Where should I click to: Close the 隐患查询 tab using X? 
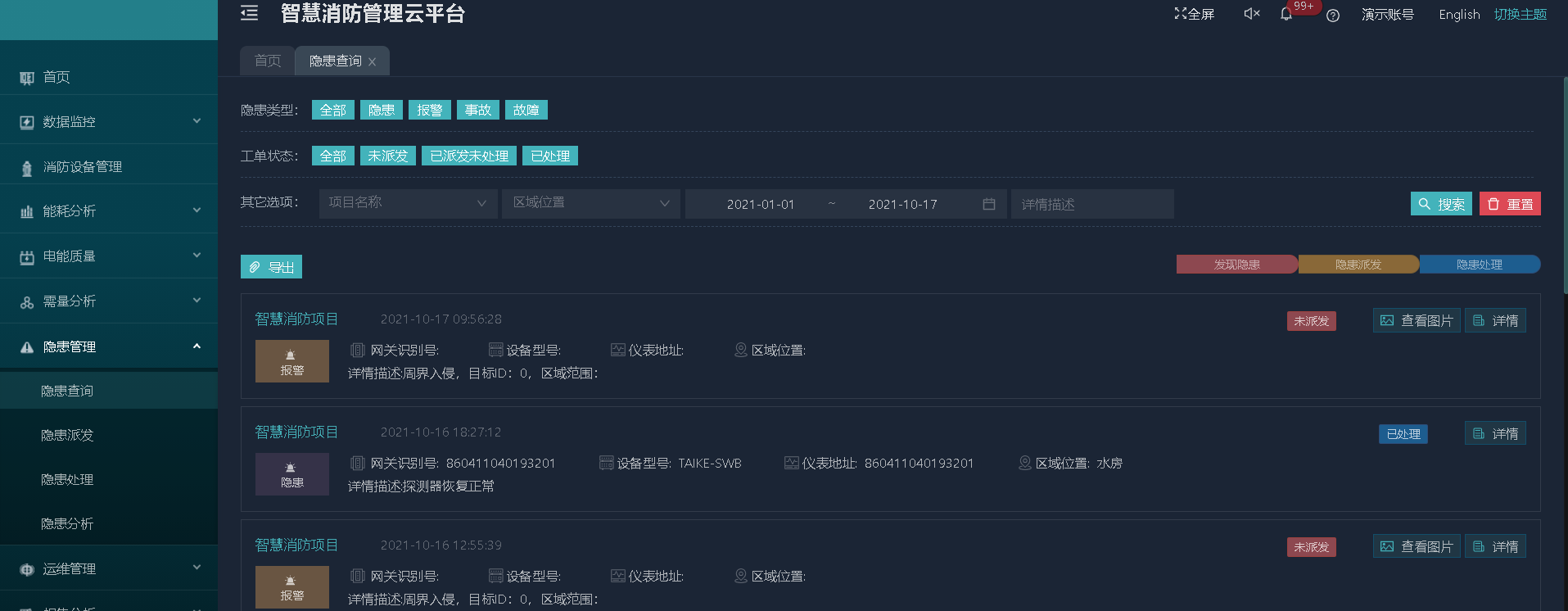click(373, 62)
